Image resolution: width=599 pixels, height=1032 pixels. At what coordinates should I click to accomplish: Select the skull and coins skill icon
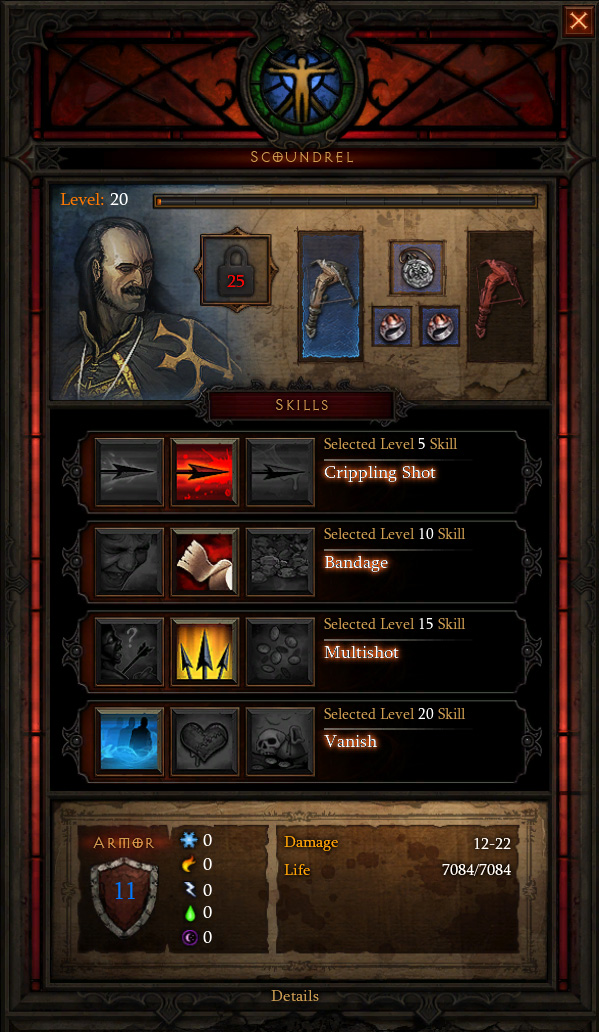pos(280,742)
